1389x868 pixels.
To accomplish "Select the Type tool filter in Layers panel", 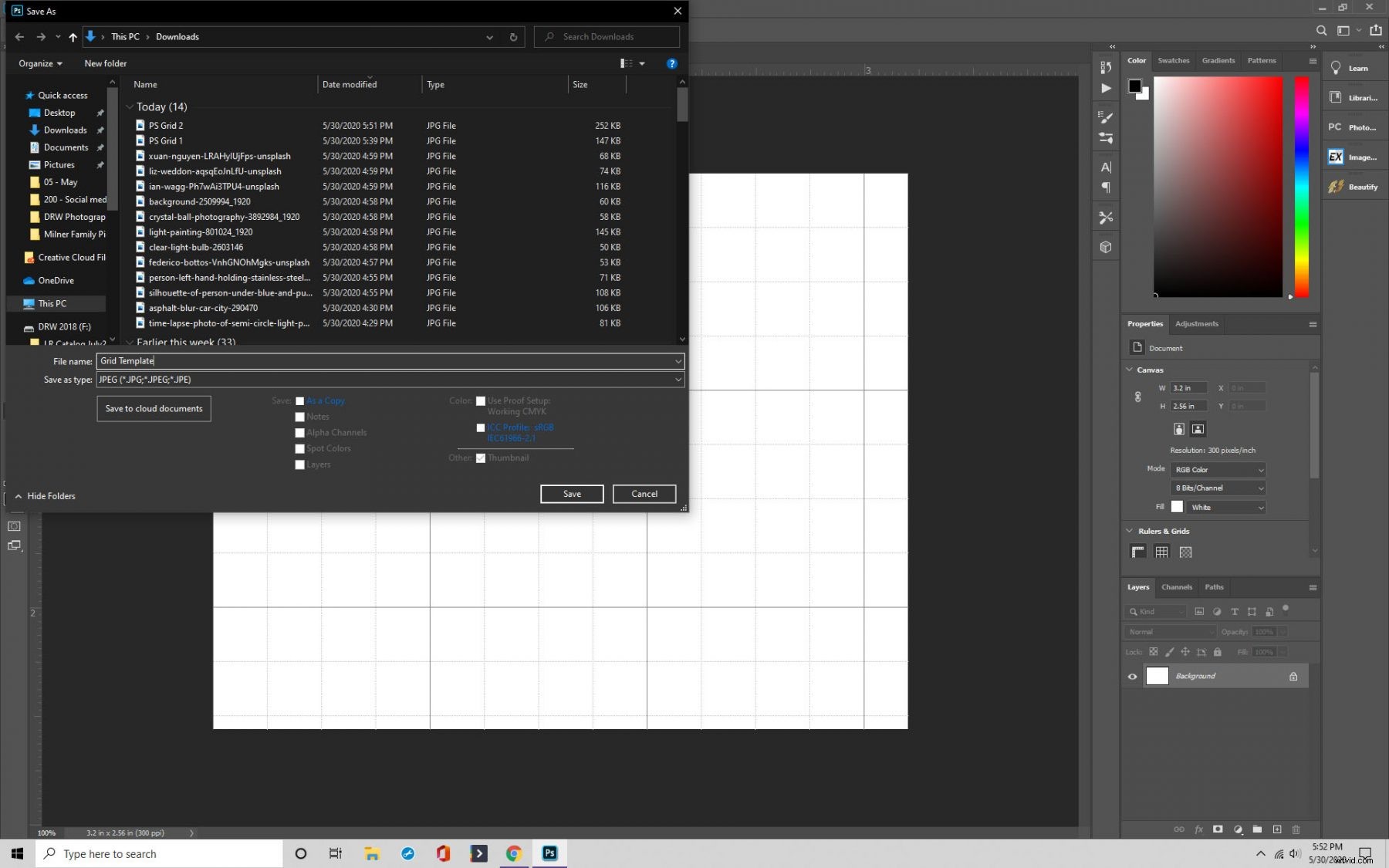I will tap(1235, 611).
